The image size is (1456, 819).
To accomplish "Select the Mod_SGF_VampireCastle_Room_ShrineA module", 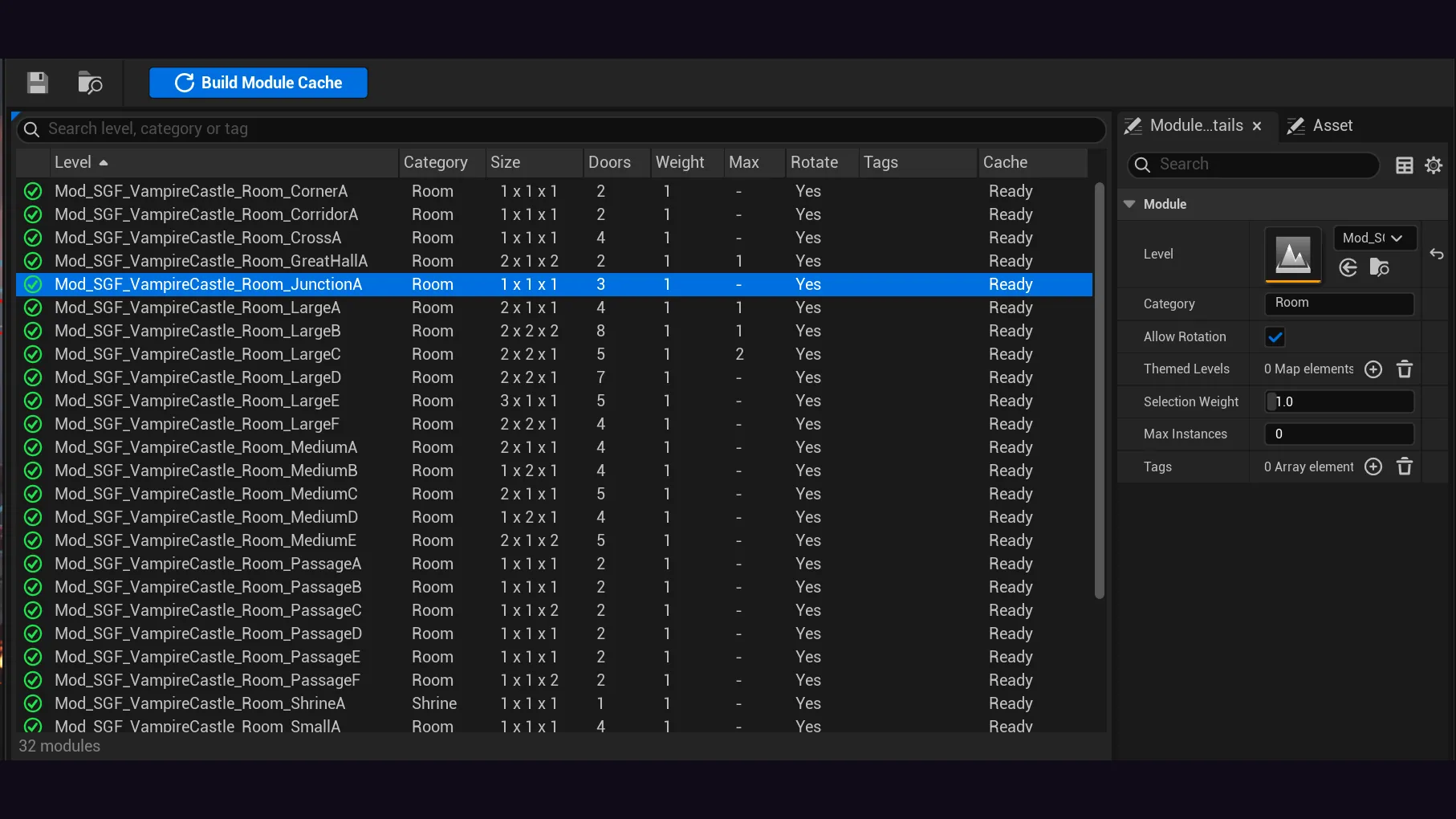I will pyautogui.click(x=554, y=703).
